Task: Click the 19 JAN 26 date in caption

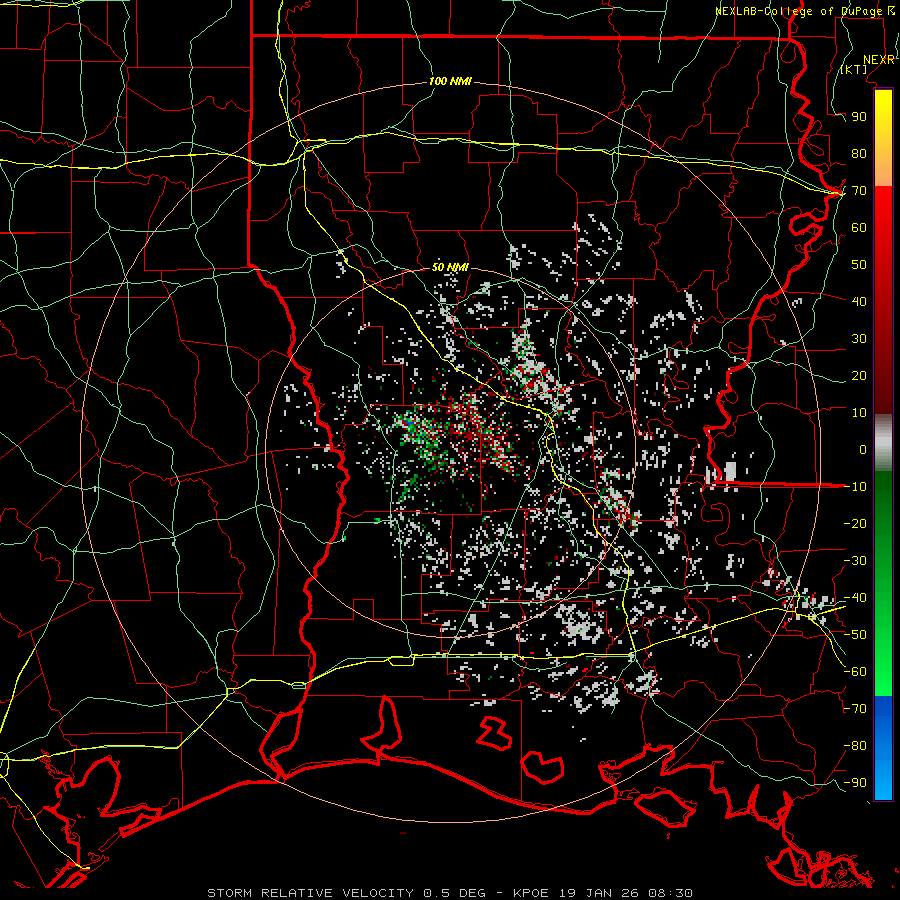Action: click(598, 893)
